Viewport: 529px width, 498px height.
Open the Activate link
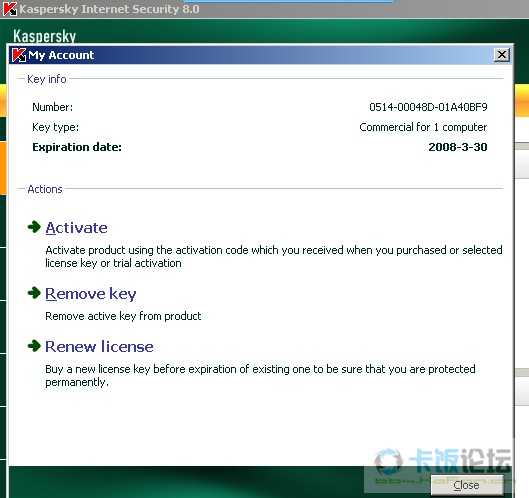pos(77,228)
